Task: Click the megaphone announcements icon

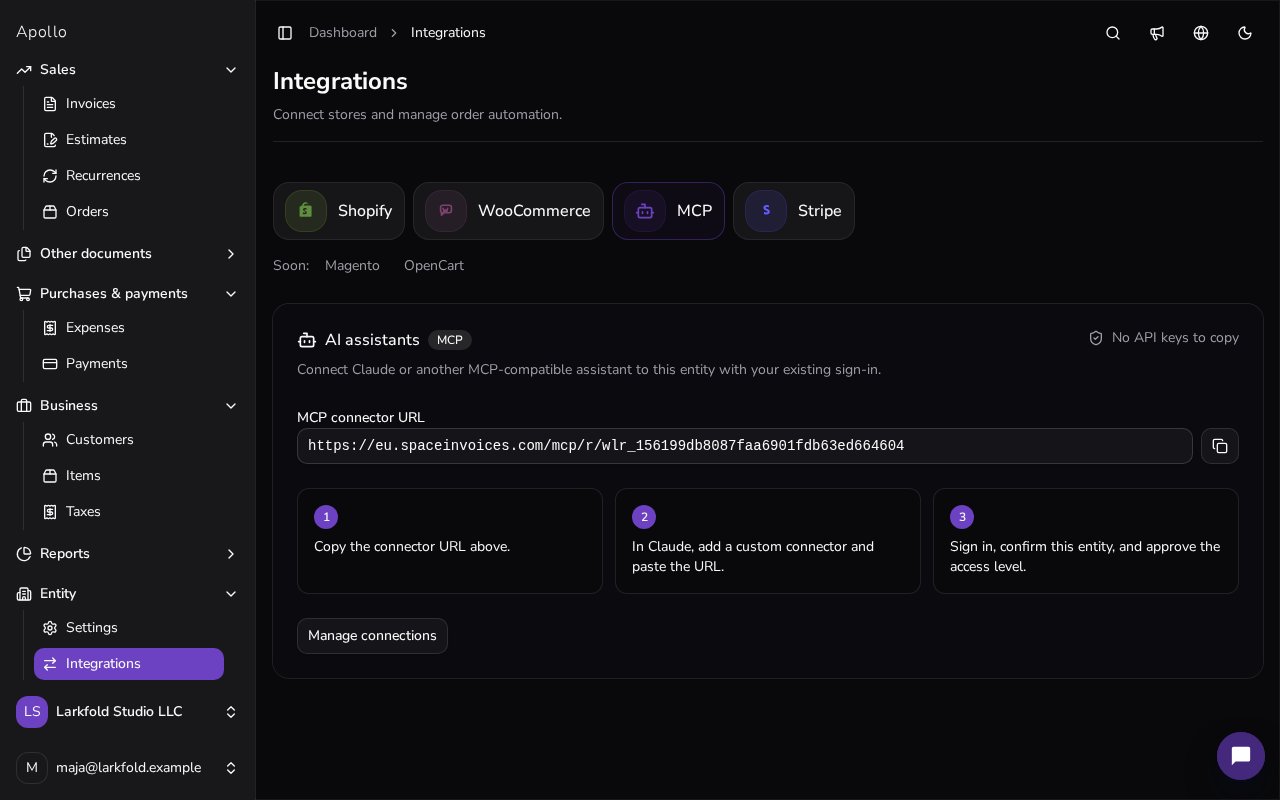Action: (x=1157, y=33)
